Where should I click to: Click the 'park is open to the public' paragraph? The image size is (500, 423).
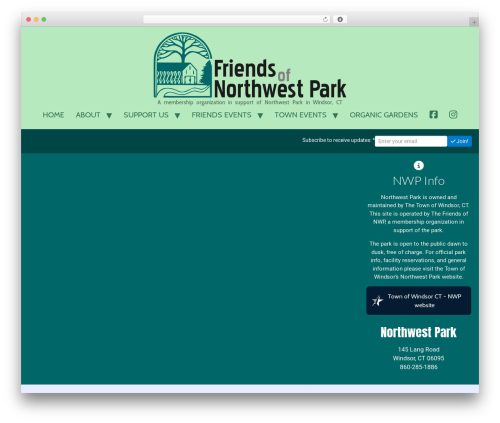tap(419, 260)
